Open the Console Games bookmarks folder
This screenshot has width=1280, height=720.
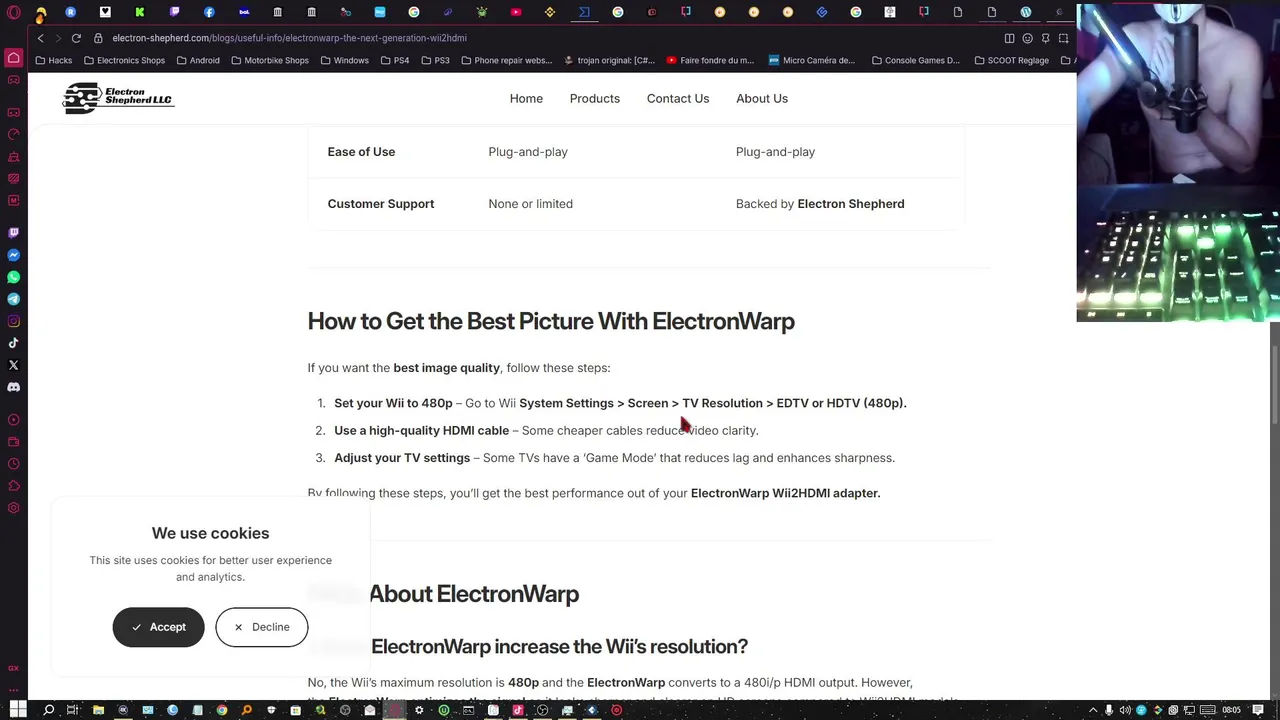(914, 60)
